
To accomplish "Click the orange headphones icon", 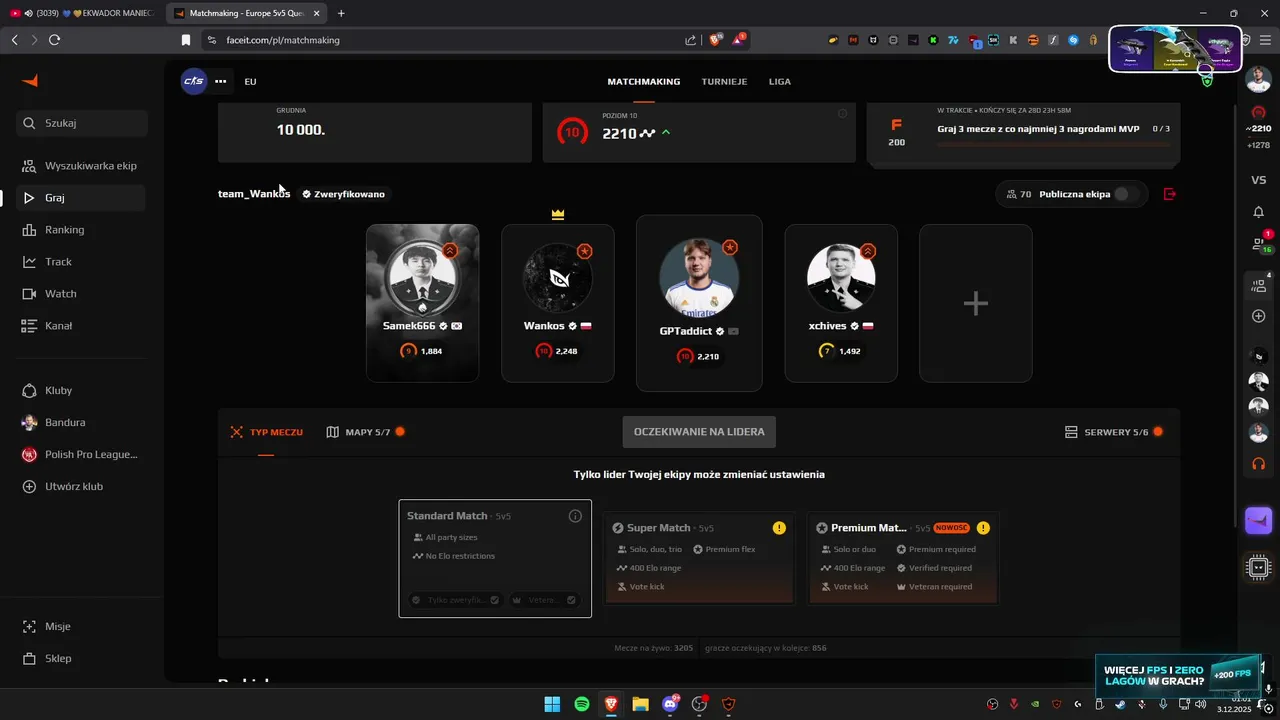I will [1259, 464].
